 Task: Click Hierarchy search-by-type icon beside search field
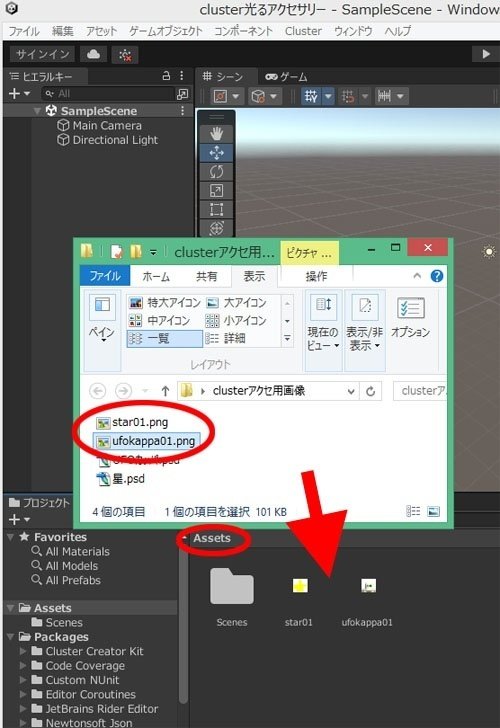(x=182, y=94)
